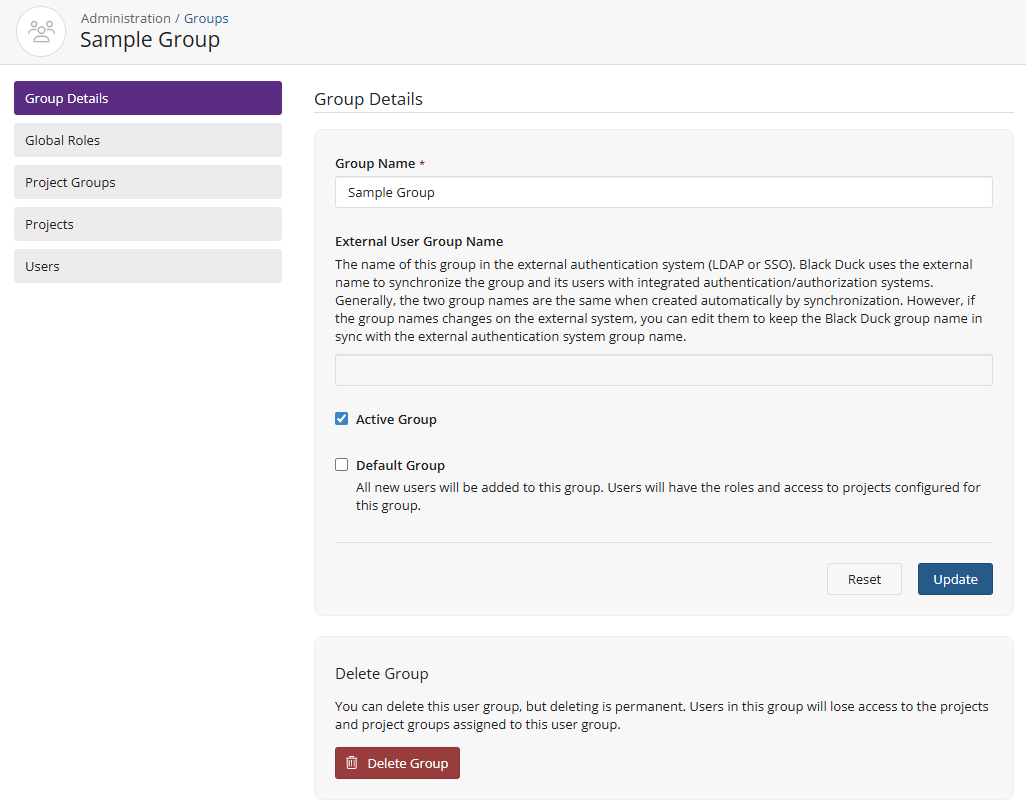The image size is (1026, 805).
Task: Click the 'Sample Group' page title
Action: click(150, 40)
